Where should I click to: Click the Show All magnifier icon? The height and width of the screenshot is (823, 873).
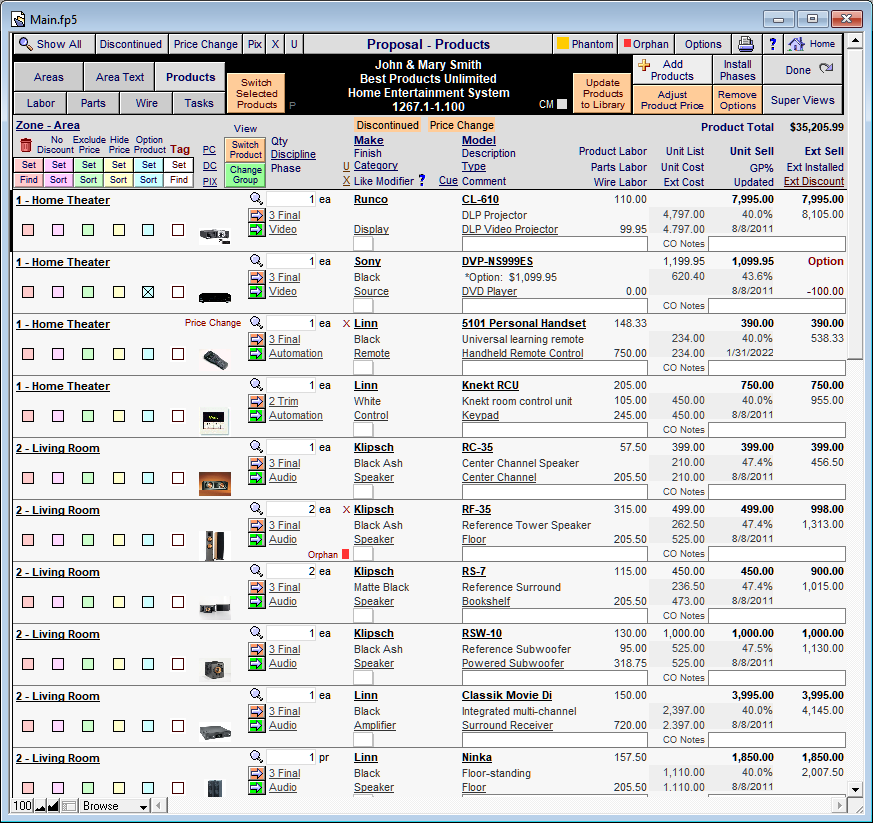pyautogui.click(x=25, y=44)
